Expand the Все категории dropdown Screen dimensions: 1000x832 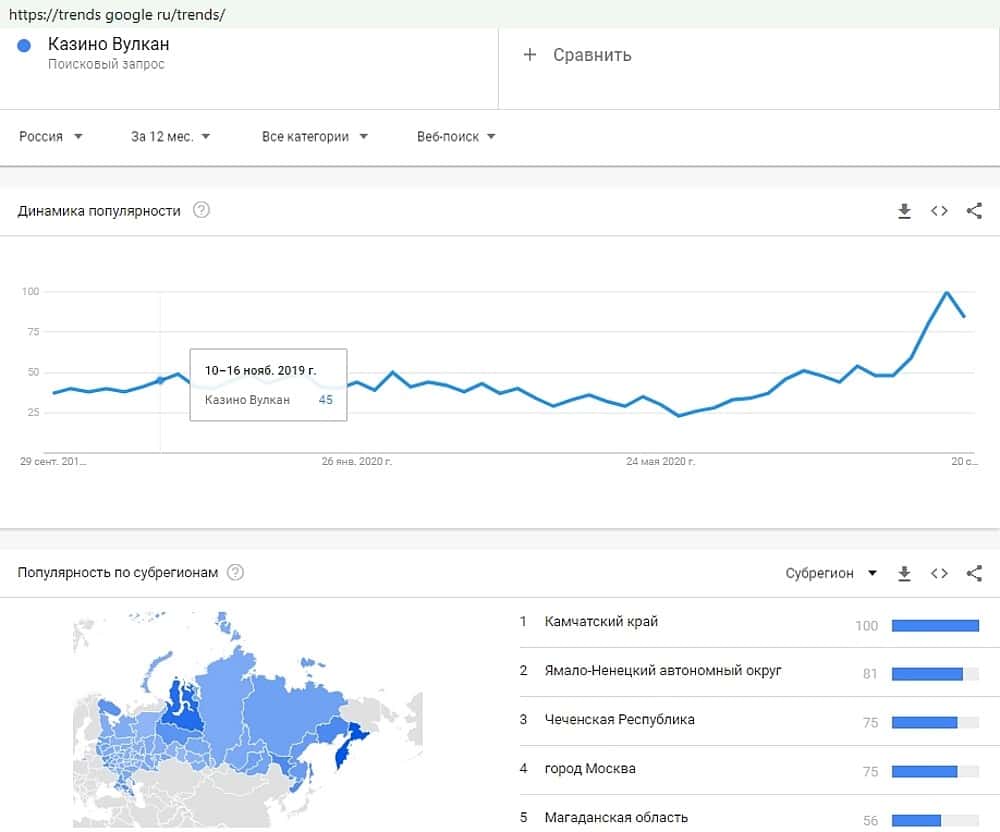coord(315,137)
